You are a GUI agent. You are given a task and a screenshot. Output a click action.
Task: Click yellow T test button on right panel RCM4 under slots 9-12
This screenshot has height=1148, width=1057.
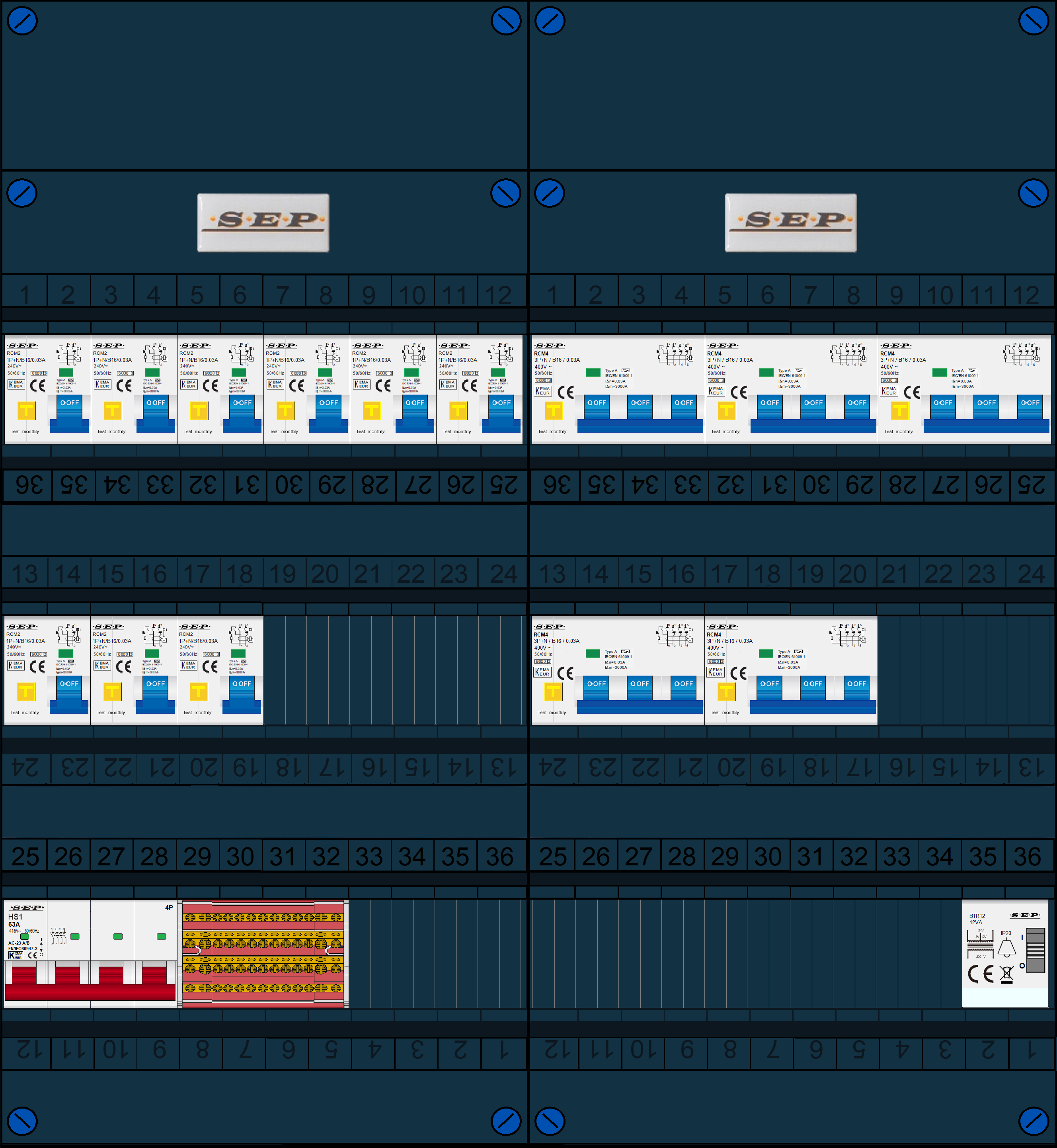[900, 411]
